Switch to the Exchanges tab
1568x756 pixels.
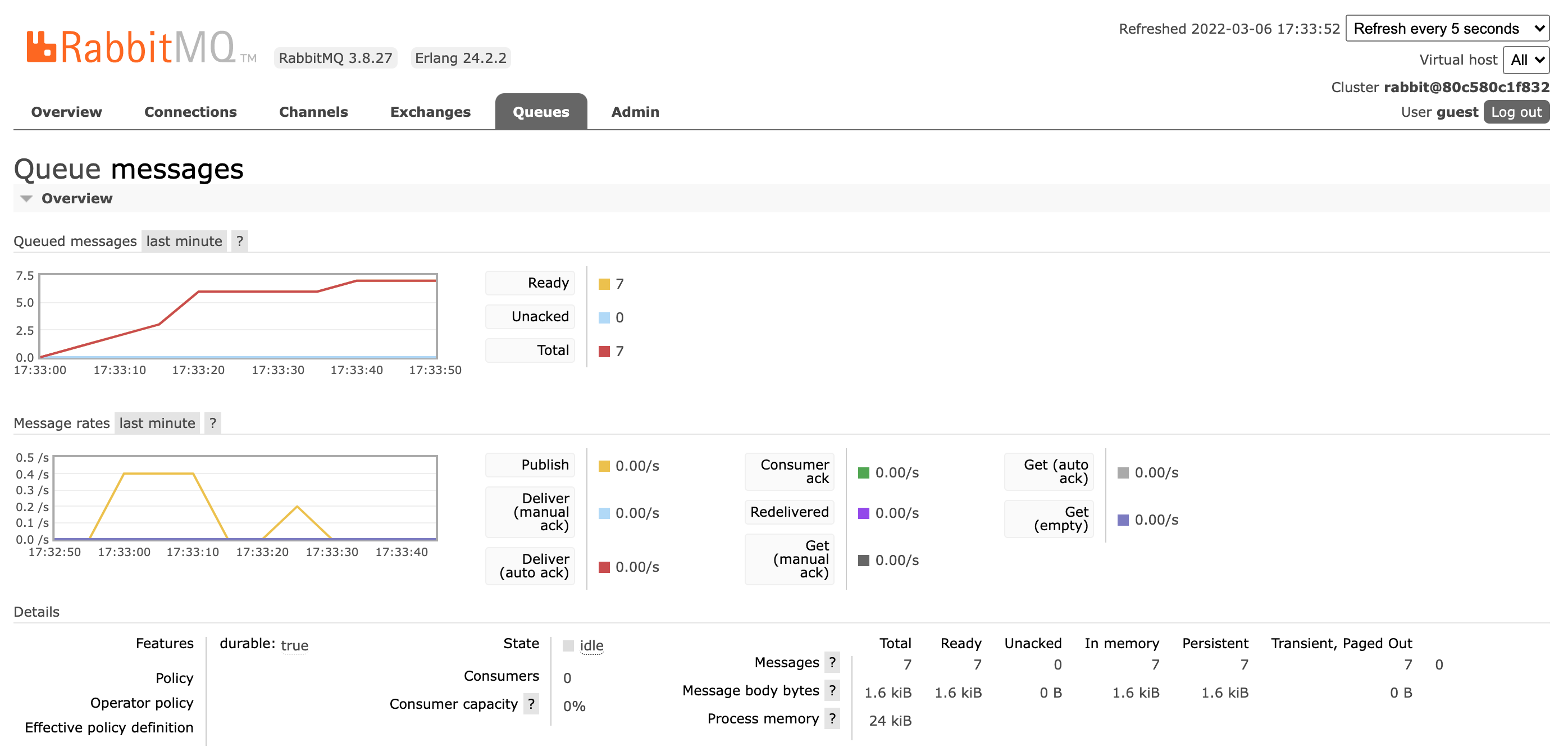click(430, 112)
